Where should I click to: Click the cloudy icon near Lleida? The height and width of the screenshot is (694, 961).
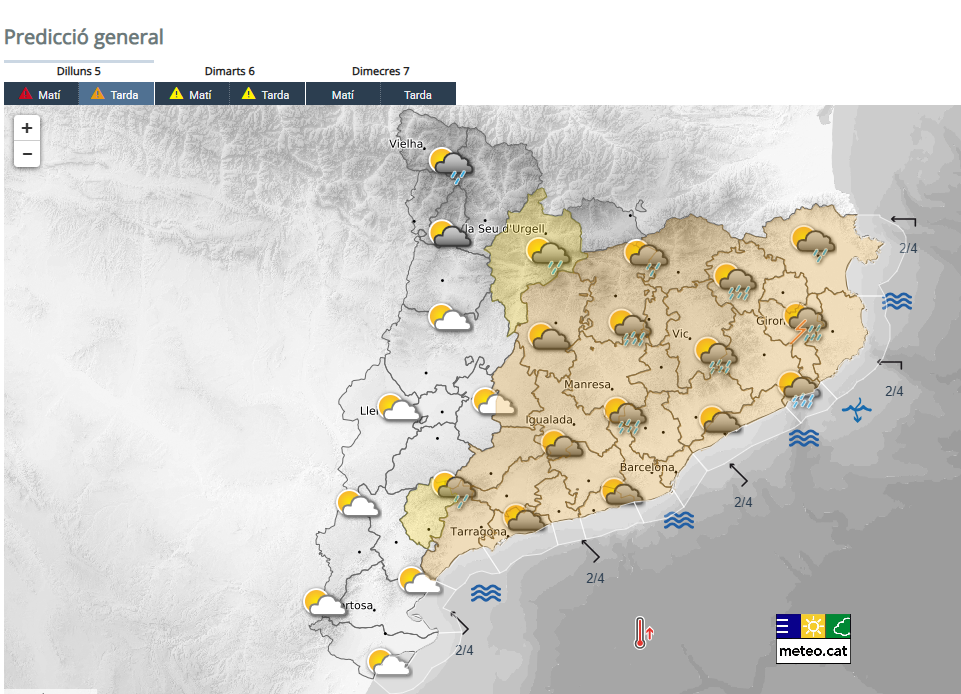[x=398, y=407]
